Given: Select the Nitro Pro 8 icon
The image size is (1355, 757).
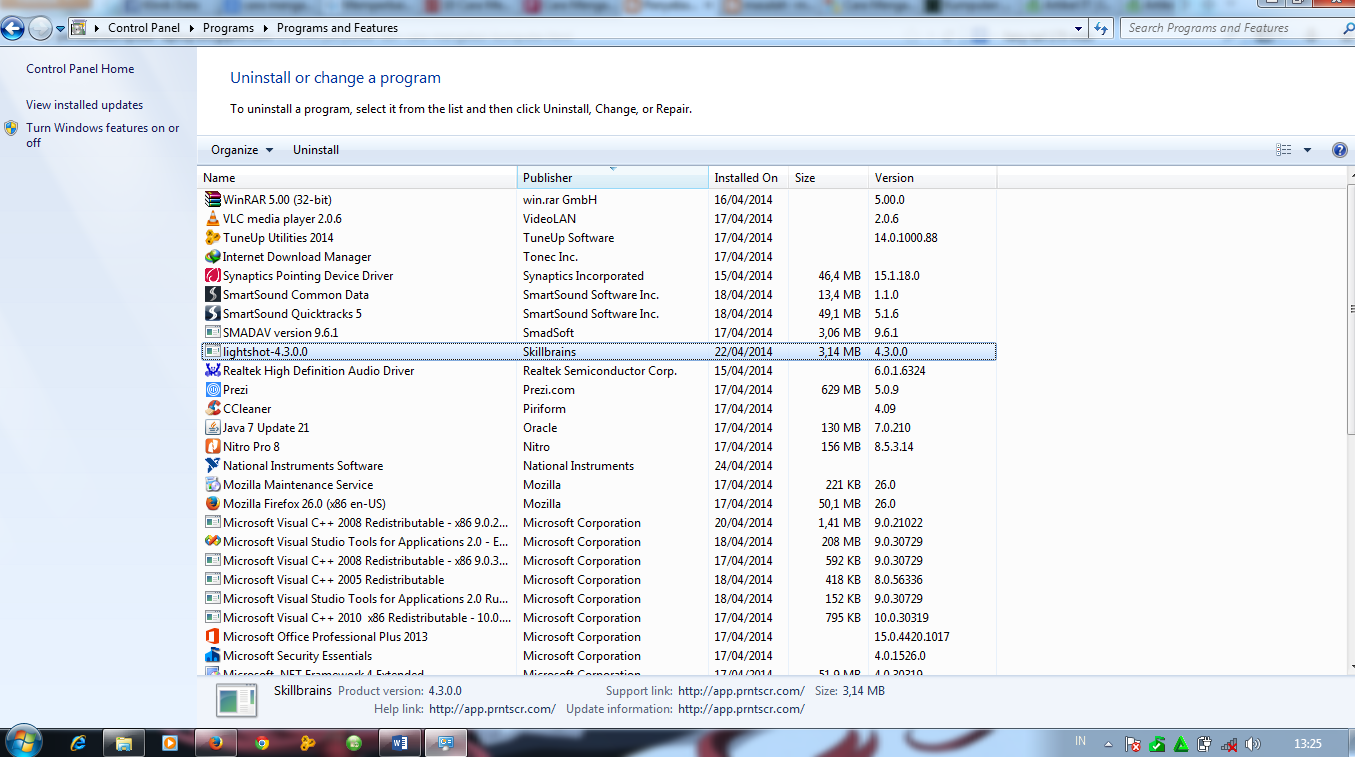Looking at the screenshot, I should pos(212,447).
